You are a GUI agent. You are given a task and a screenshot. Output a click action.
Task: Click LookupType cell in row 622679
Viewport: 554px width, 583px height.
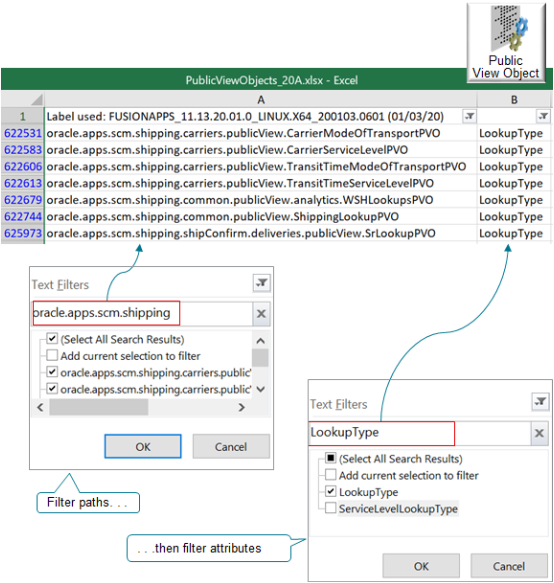tap(514, 200)
